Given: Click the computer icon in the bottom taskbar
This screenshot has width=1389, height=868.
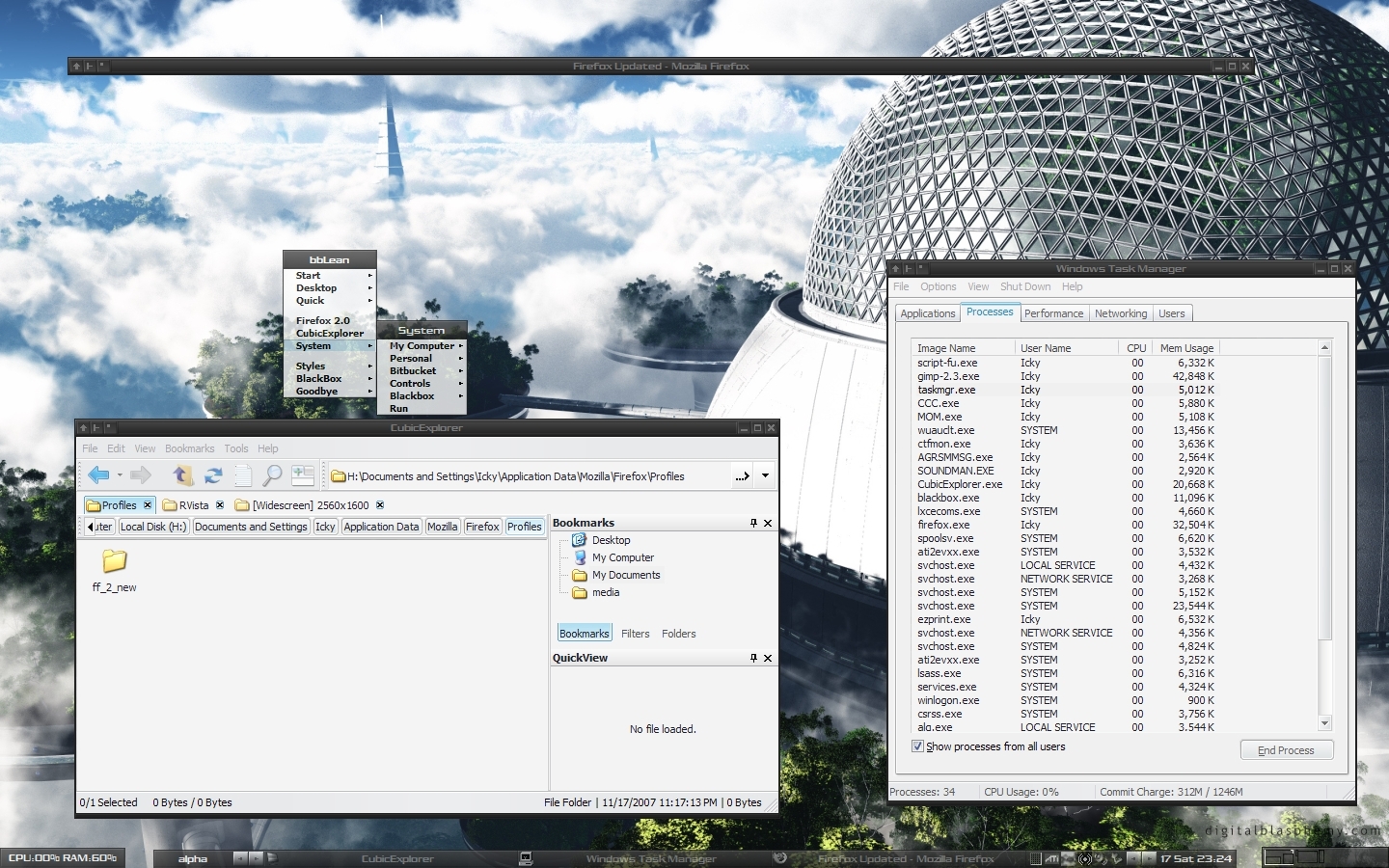Looking at the screenshot, I should [x=526, y=857].
